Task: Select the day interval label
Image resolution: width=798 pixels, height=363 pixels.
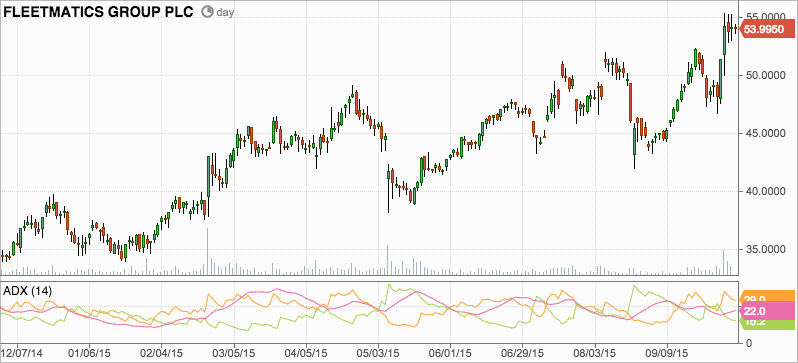Action: tap(225, 12)
